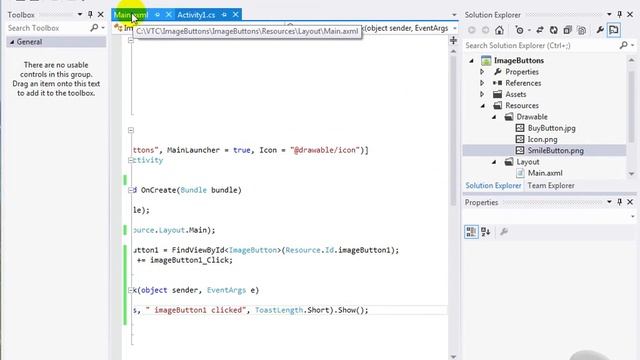The image size is (640, 360).
Task: Close the Toolbox panel
Action: 100,15
